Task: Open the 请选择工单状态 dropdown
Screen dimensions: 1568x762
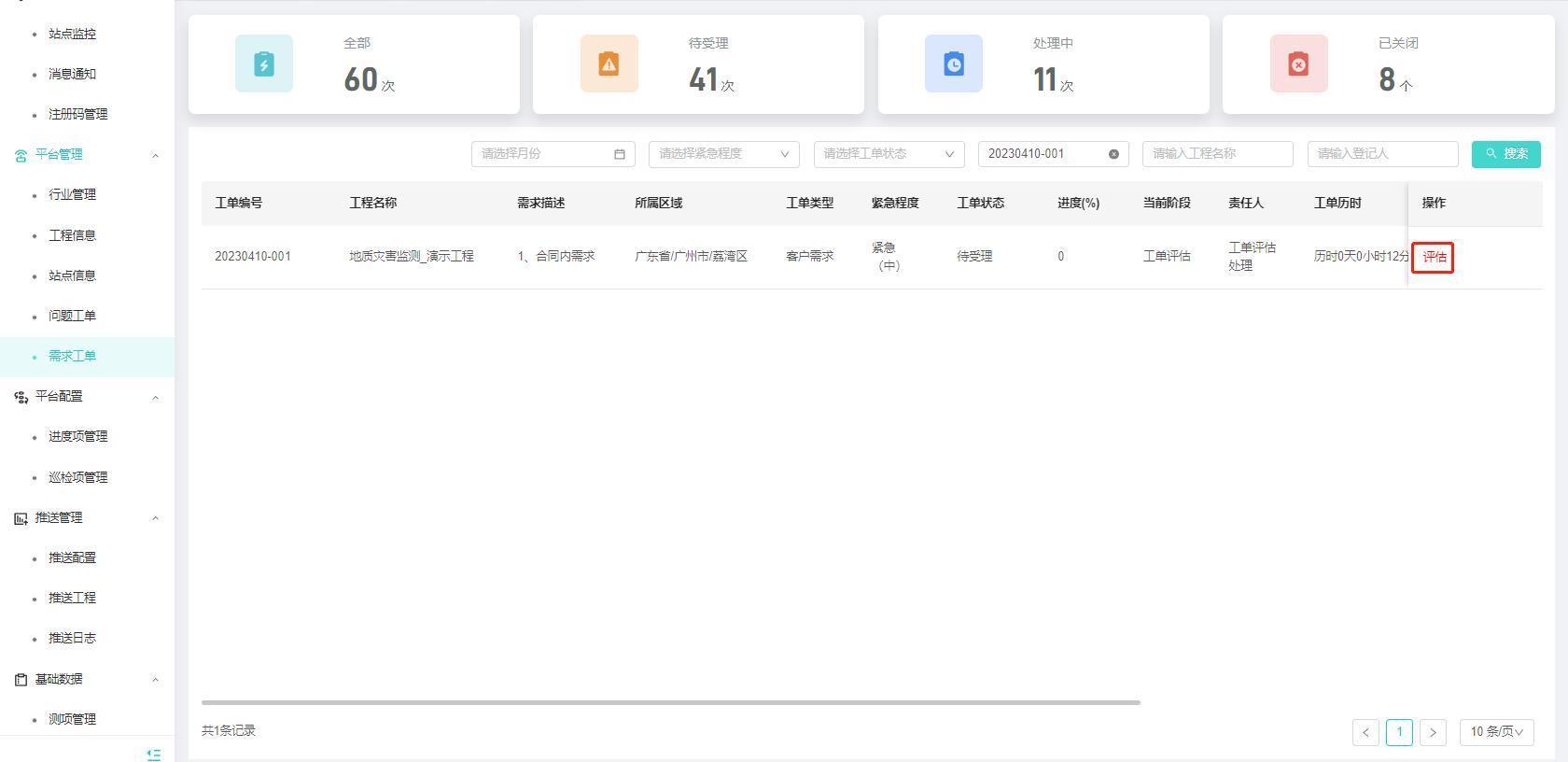Action: pos(889,154)
